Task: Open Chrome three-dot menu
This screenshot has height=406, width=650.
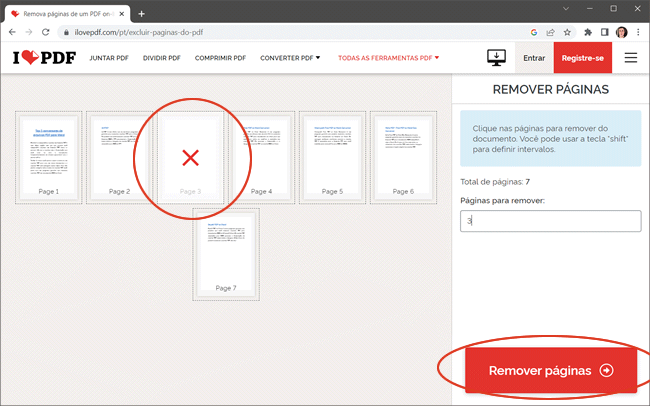Action: [638, 32]
